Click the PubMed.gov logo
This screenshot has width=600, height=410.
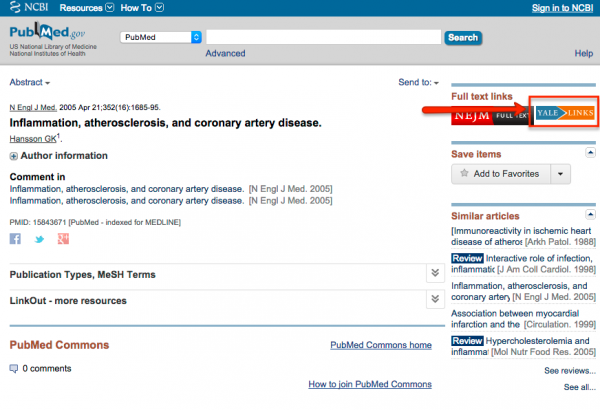47,32
